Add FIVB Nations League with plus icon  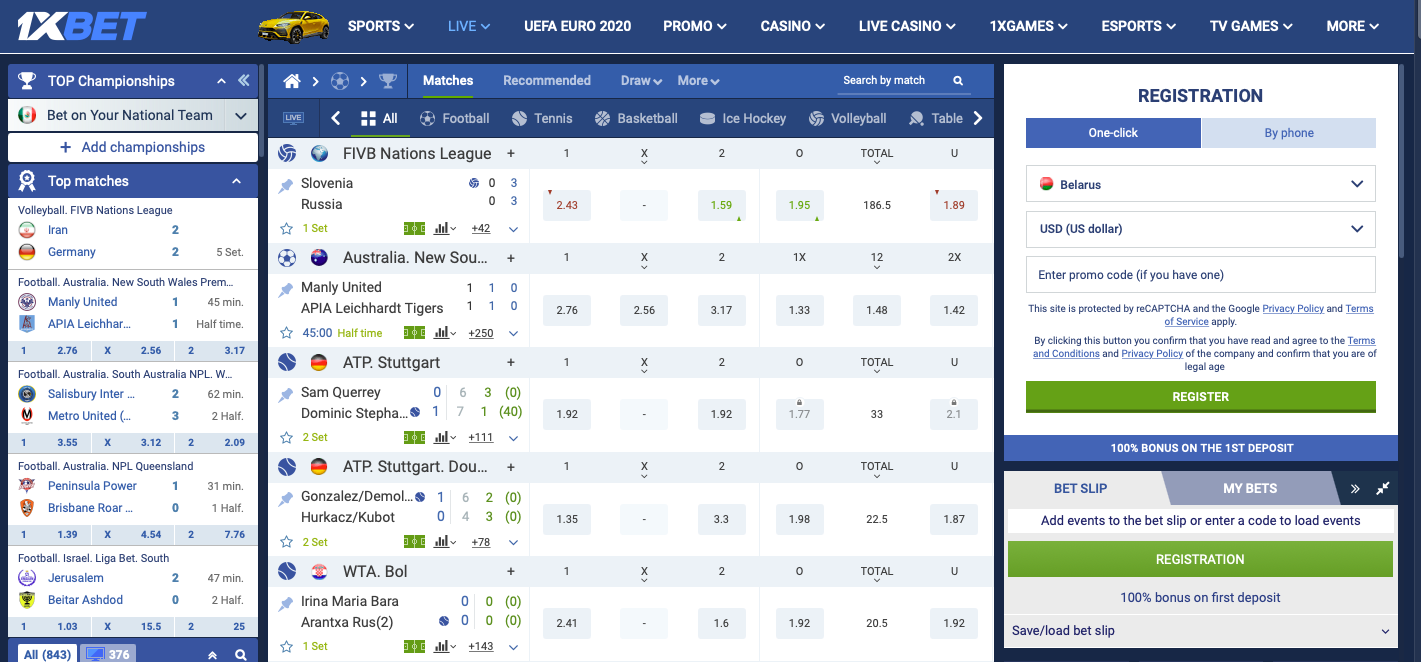(x=511, y=153)
